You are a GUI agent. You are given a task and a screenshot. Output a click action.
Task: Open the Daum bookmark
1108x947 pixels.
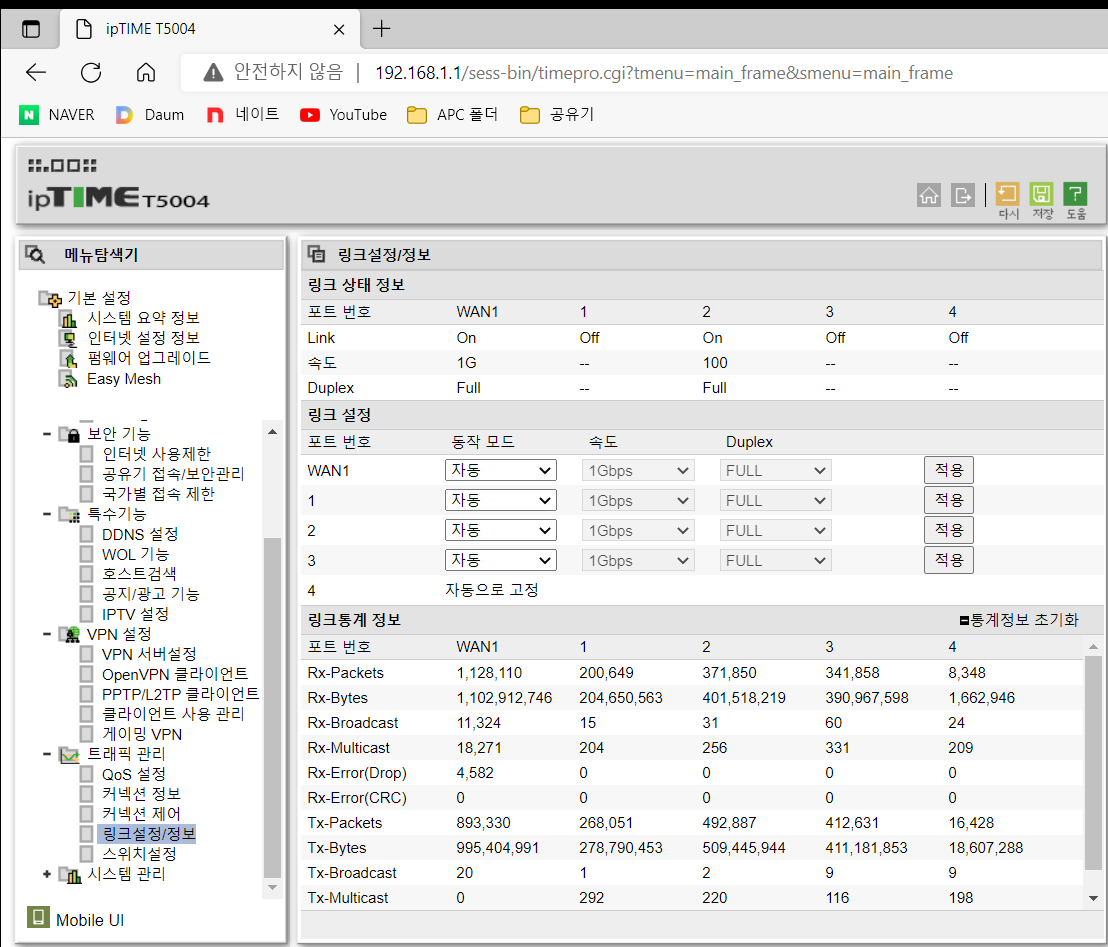pos(150,114)
